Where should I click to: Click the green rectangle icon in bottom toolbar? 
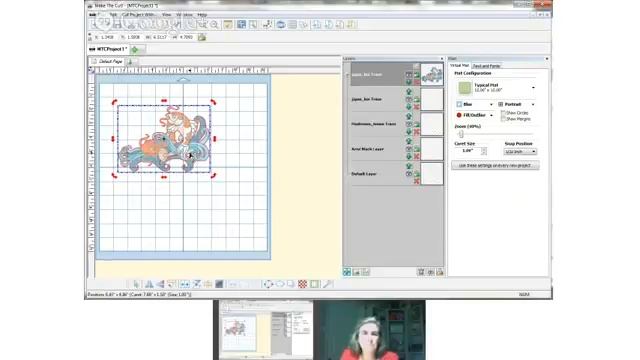click(x=314, y=284)
